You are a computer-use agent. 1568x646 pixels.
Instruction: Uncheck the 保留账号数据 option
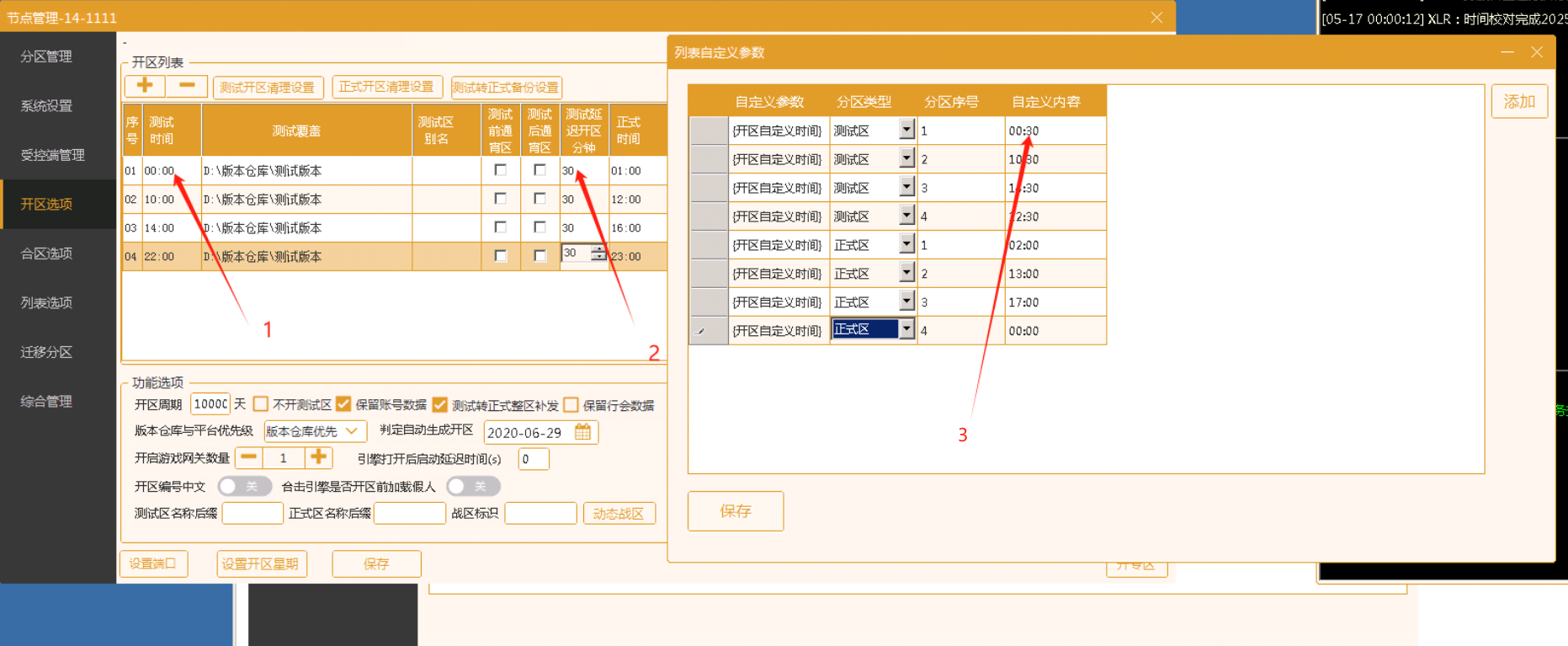pyautogui.click(x=343, y=404)
